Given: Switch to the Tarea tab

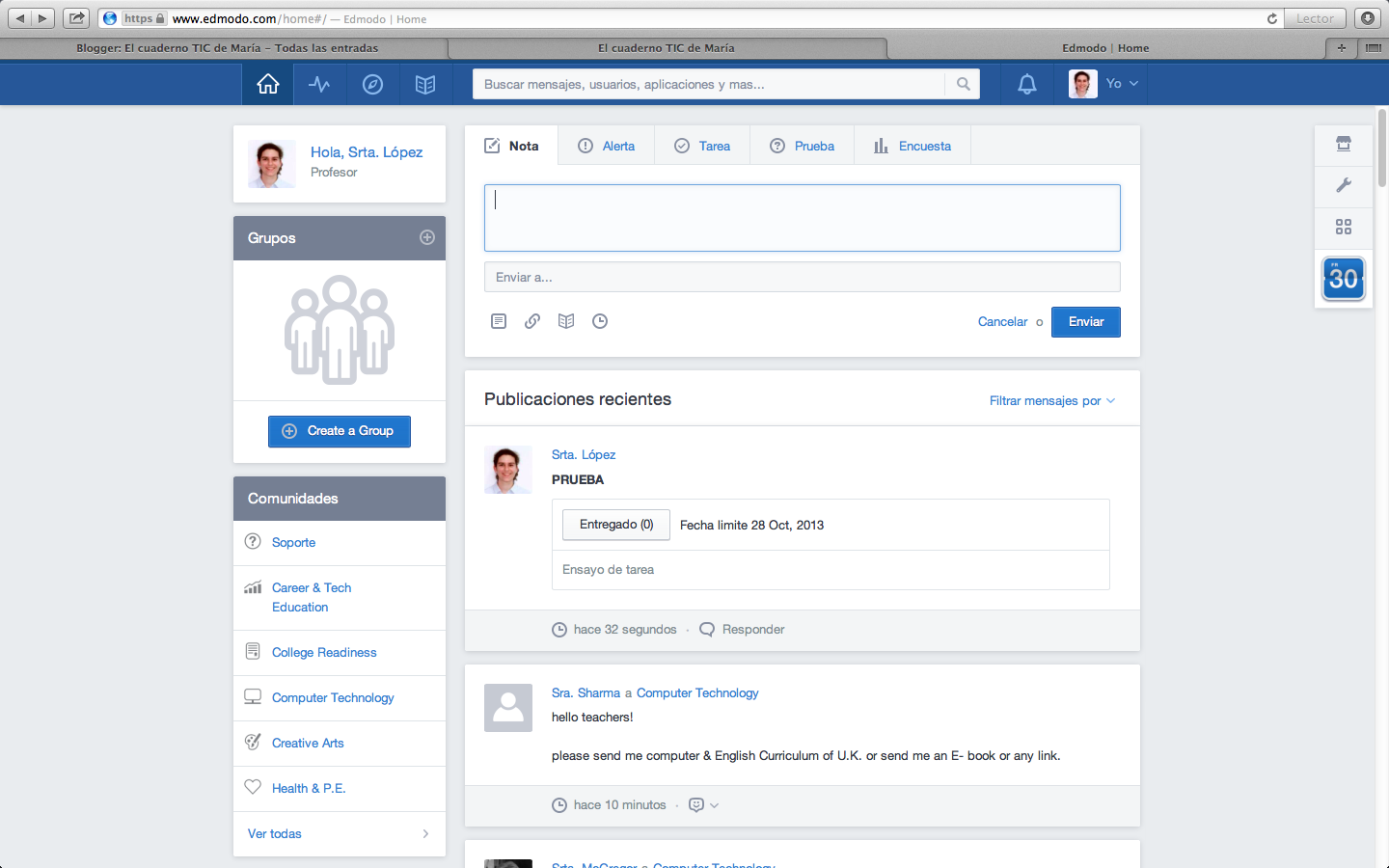Looking at the screenshot, I should tap(702, 146).
